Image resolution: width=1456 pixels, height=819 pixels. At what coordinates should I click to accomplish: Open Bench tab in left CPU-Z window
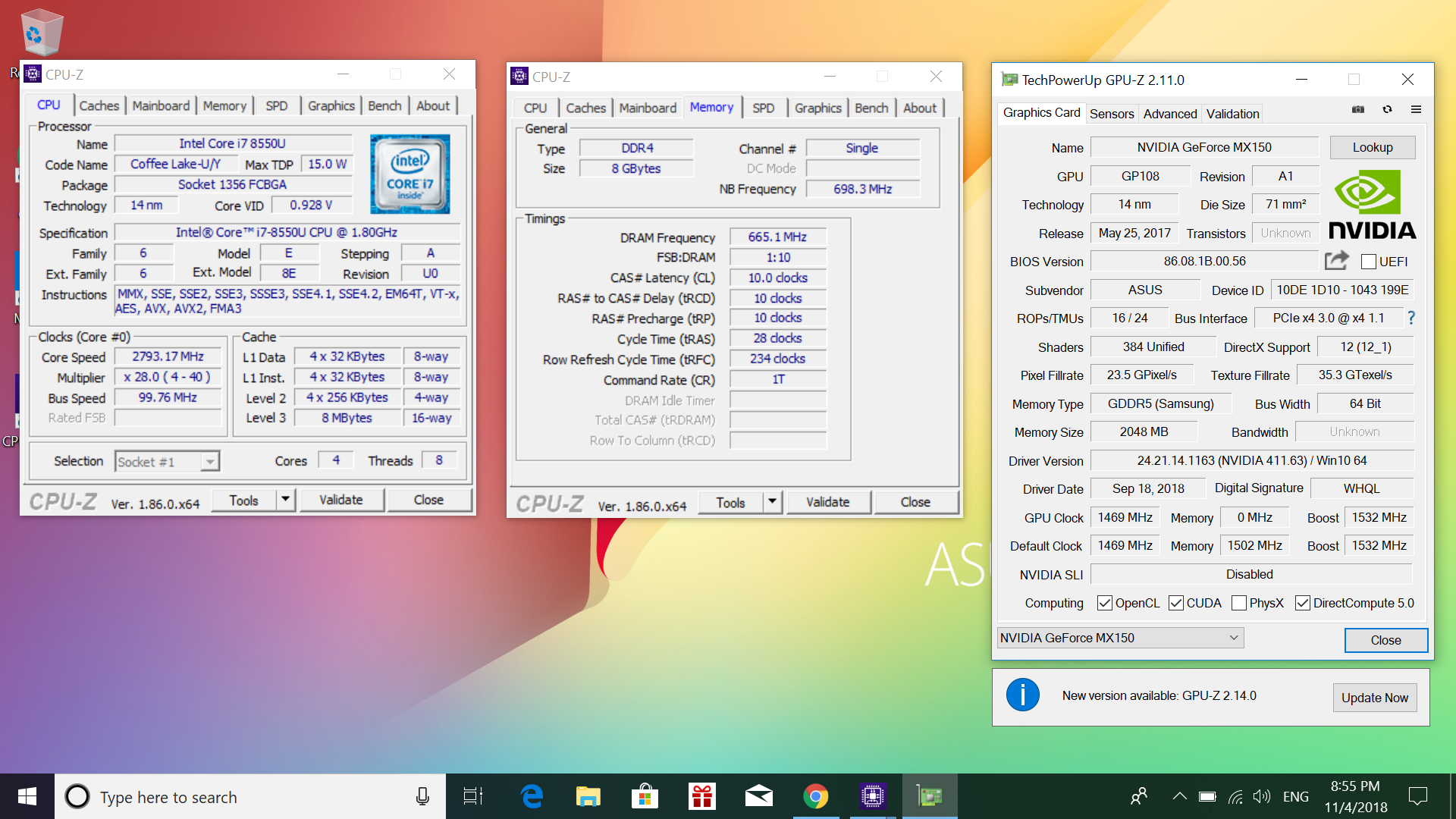click(384, 106)
